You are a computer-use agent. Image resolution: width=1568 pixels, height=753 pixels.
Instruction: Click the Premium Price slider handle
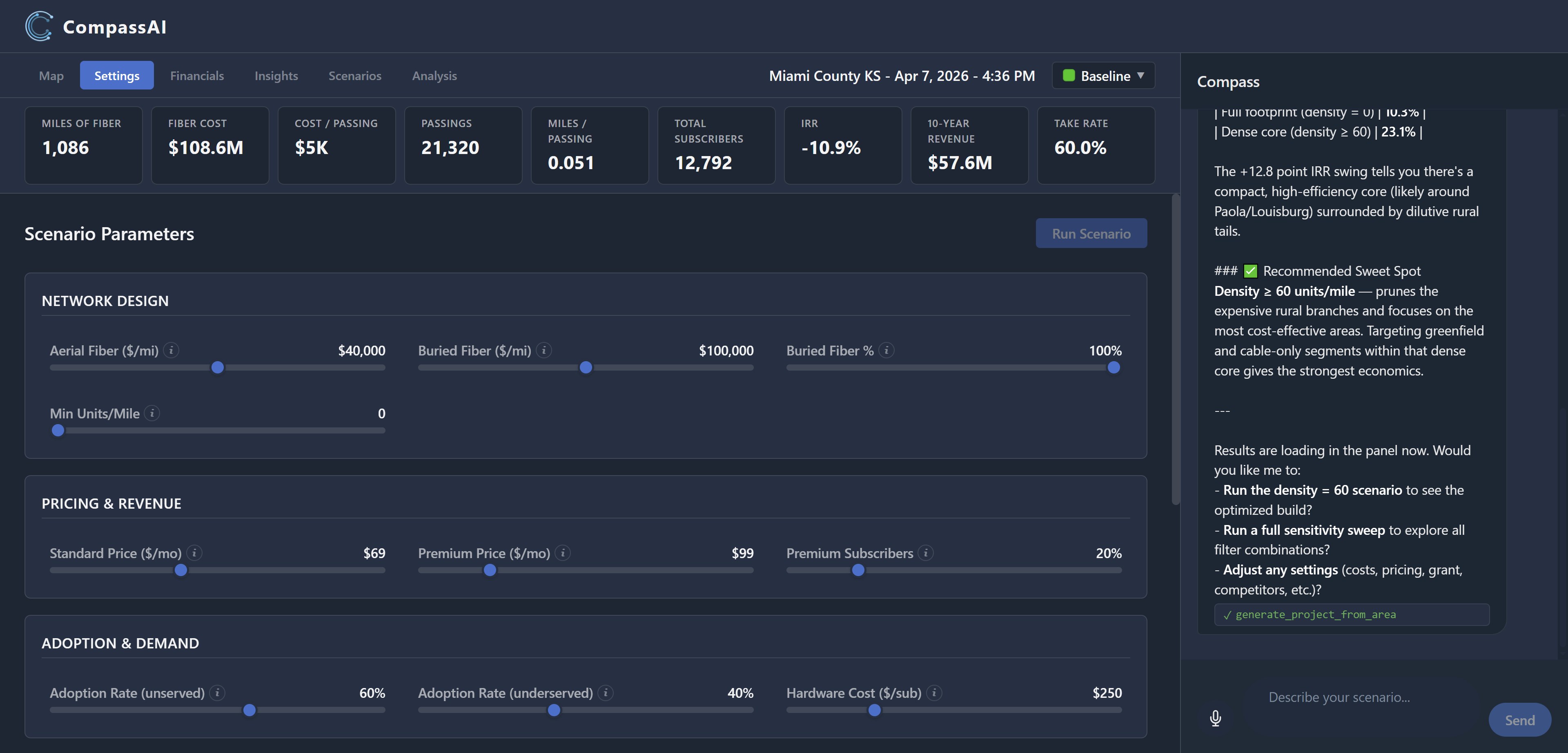[490, 570]
